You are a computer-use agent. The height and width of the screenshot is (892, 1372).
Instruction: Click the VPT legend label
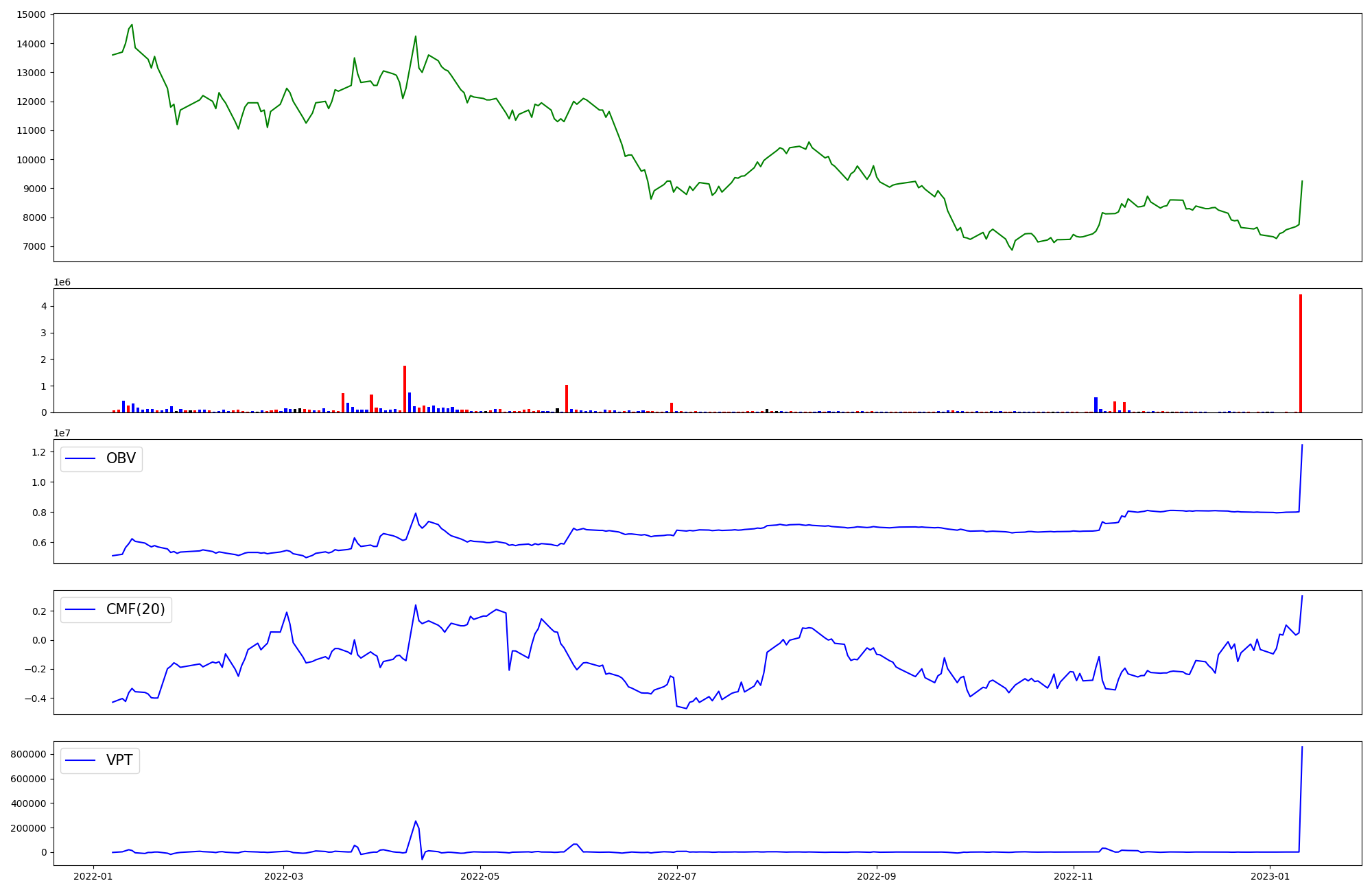(119, 760)
